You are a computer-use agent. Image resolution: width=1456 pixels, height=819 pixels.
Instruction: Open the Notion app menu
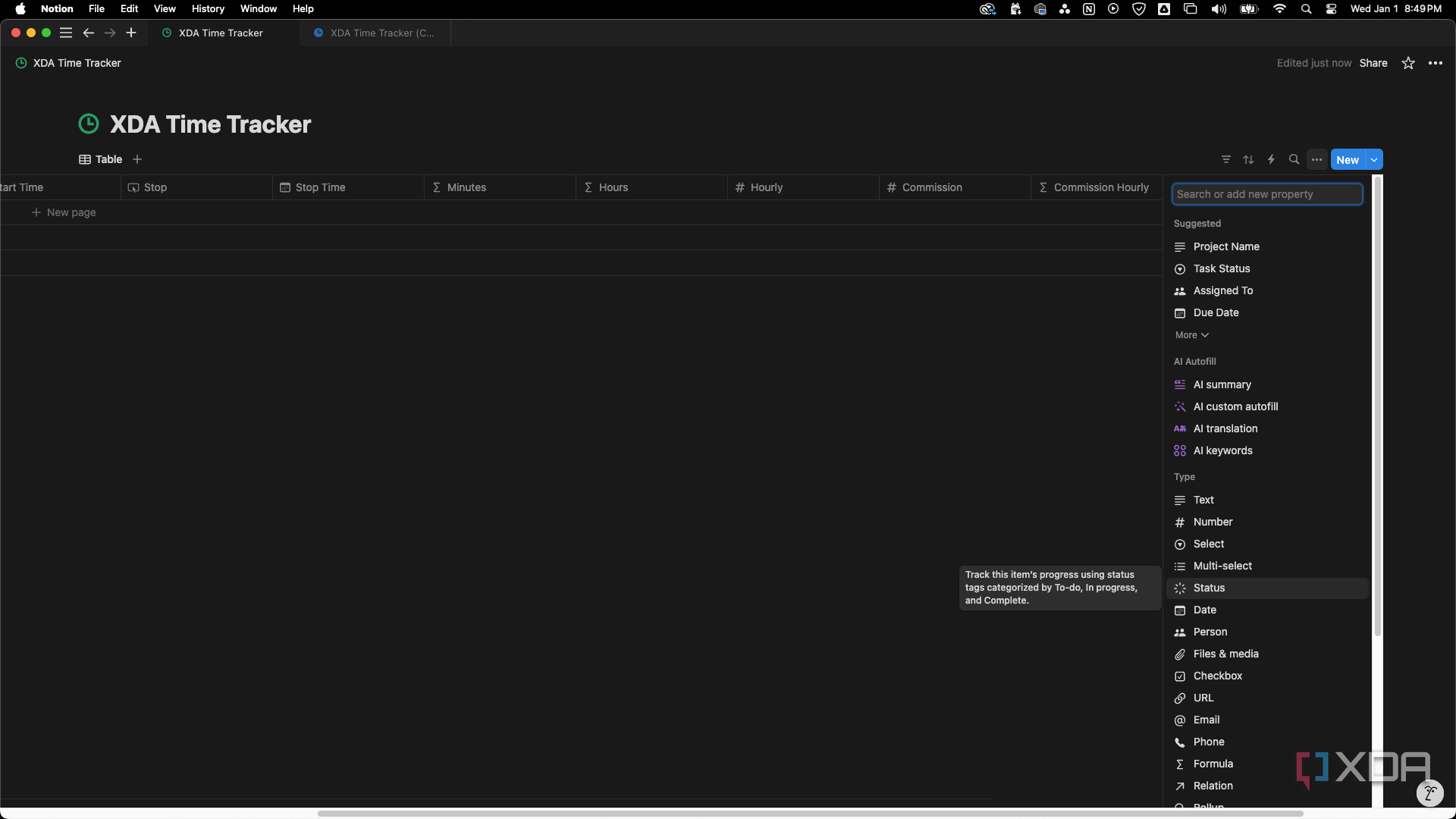pos(57,8)
